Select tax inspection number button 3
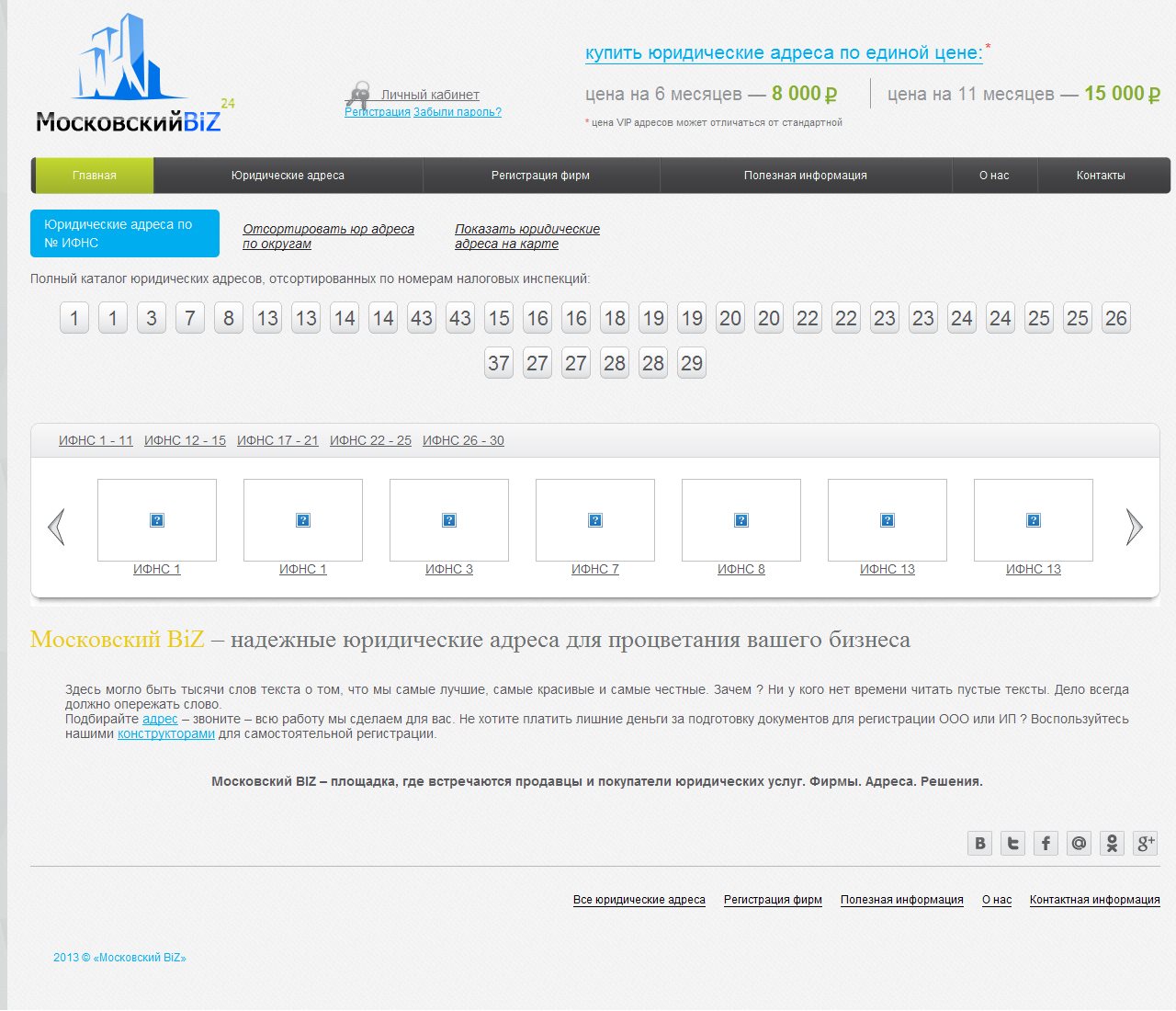This screenshot has width=1176, height=1011. pos(152,318)
